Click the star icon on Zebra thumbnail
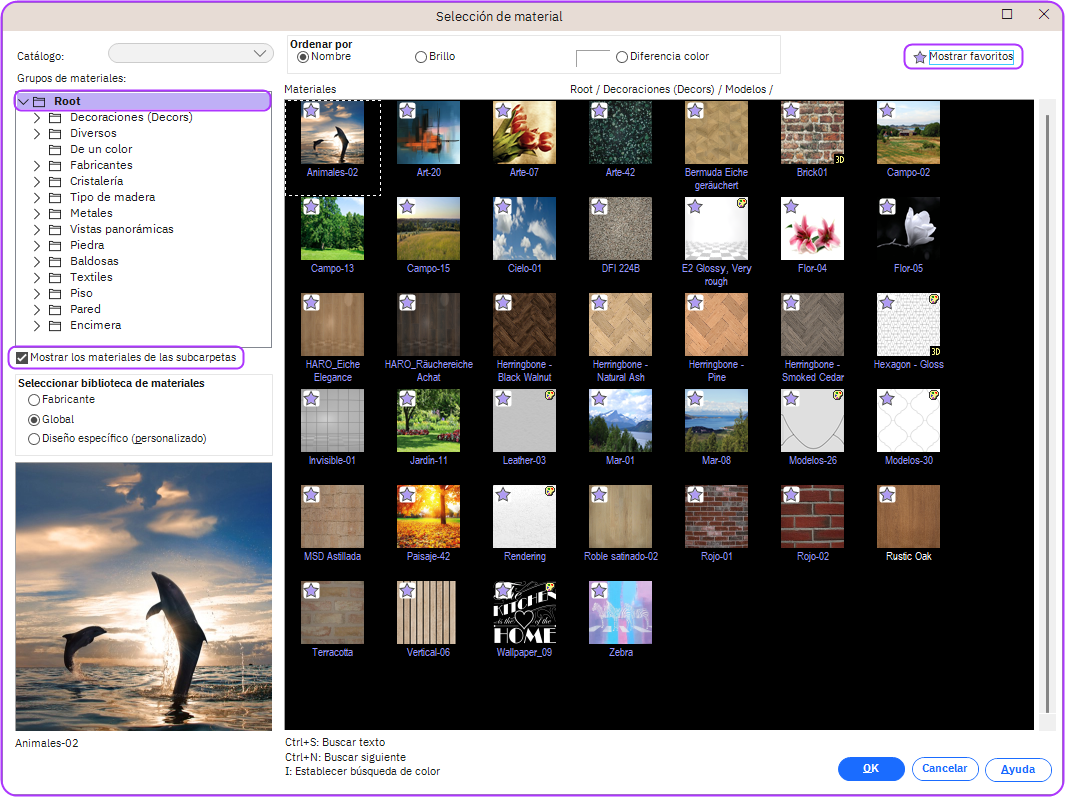 [x=599, y=591]
